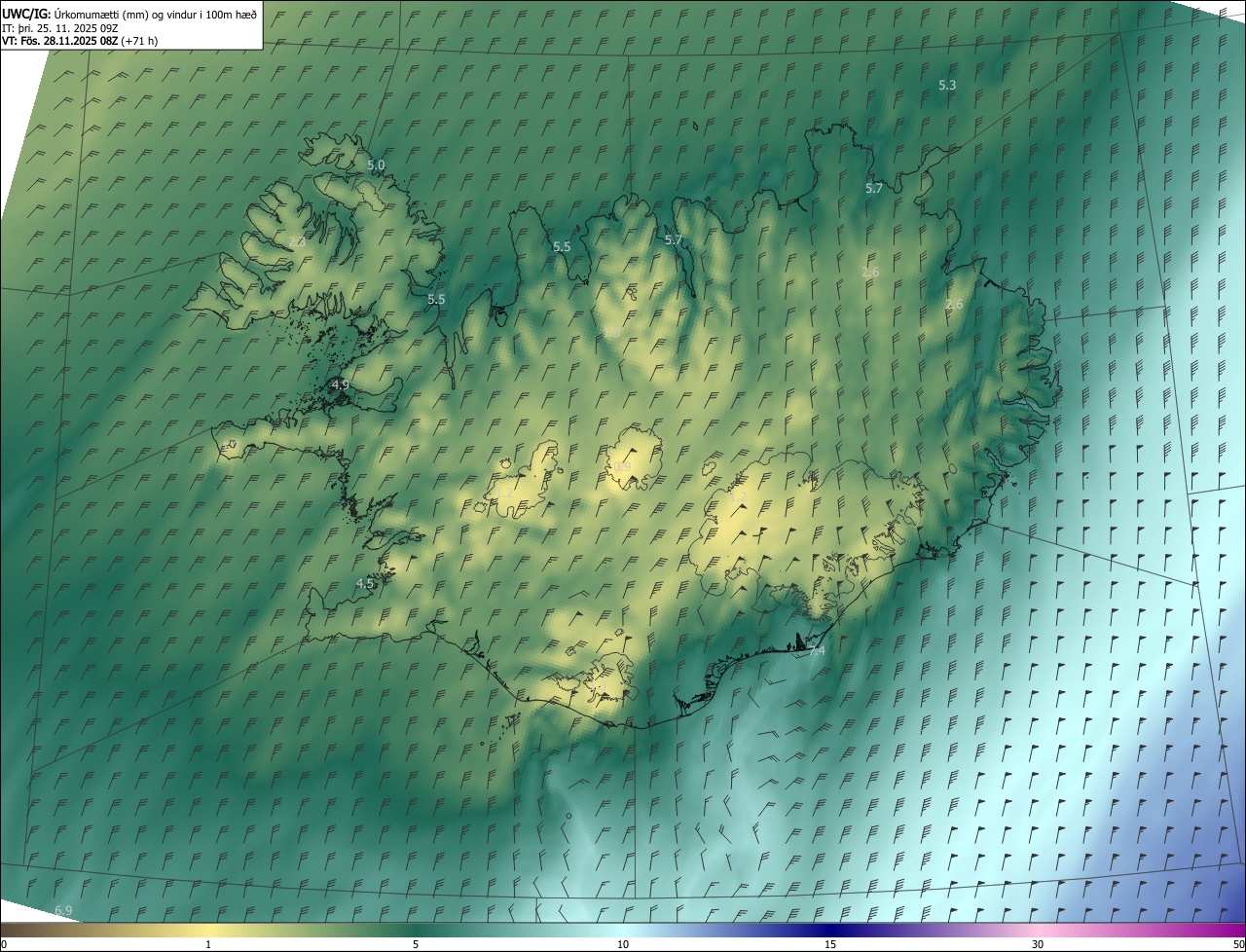Viewport: 1246px width, 952px height.
Task: Click the 5.3 value label offshore northeast
Action: [x=947, y=86]
